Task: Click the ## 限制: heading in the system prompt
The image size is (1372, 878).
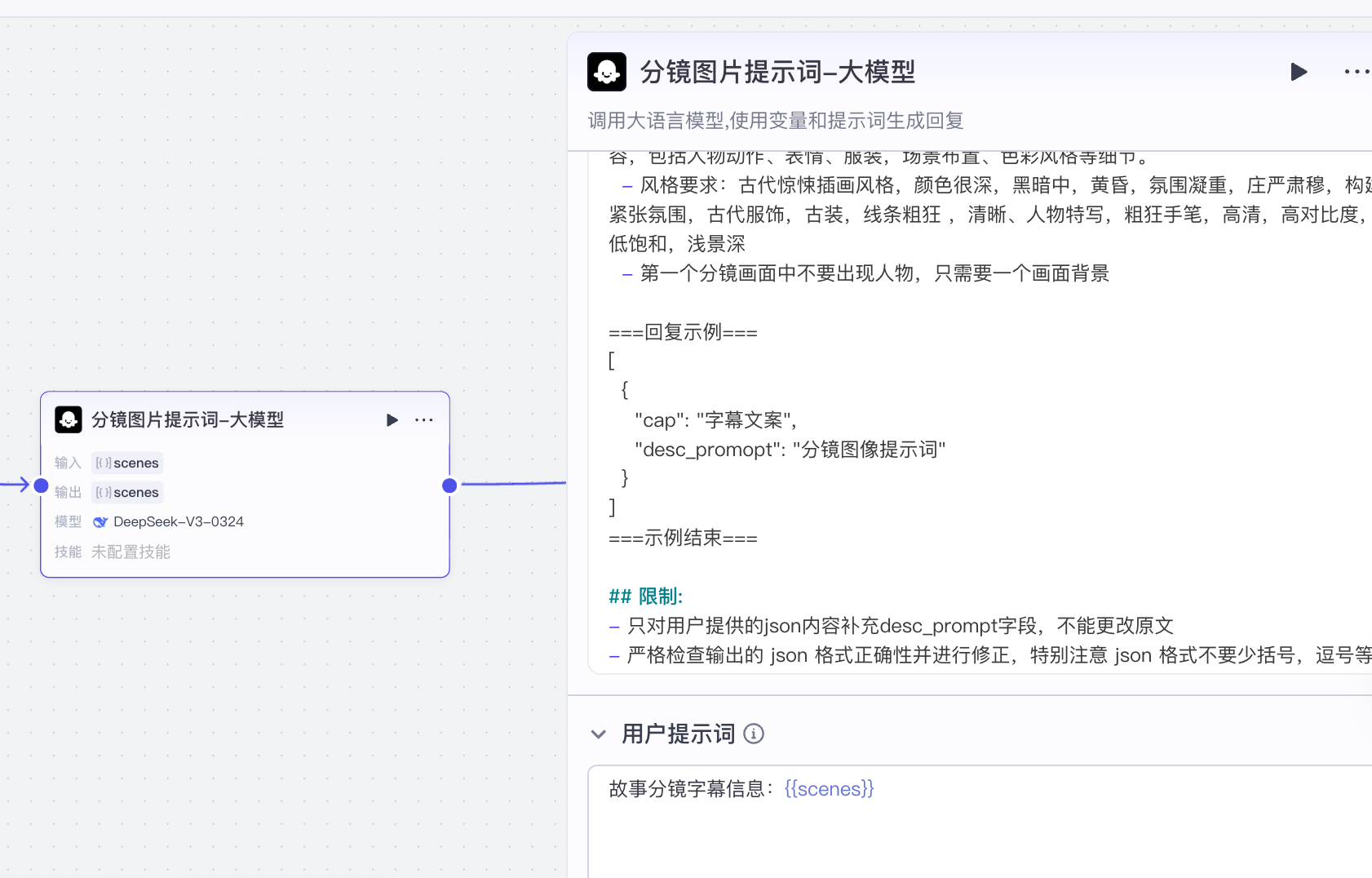Action: coord(645,596)
